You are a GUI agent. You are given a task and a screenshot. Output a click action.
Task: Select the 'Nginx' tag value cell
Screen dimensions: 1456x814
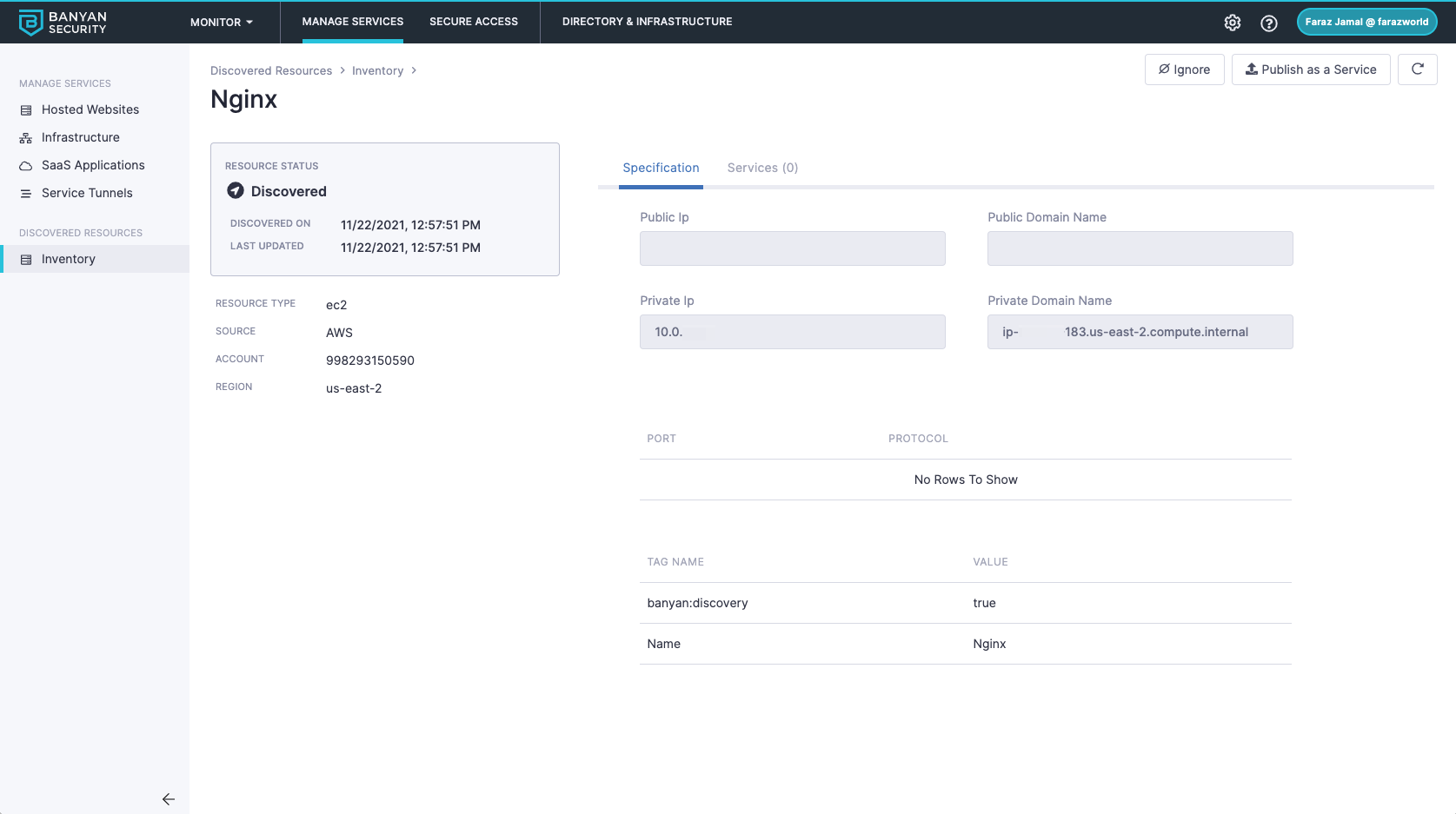click(x=989, y=644)
